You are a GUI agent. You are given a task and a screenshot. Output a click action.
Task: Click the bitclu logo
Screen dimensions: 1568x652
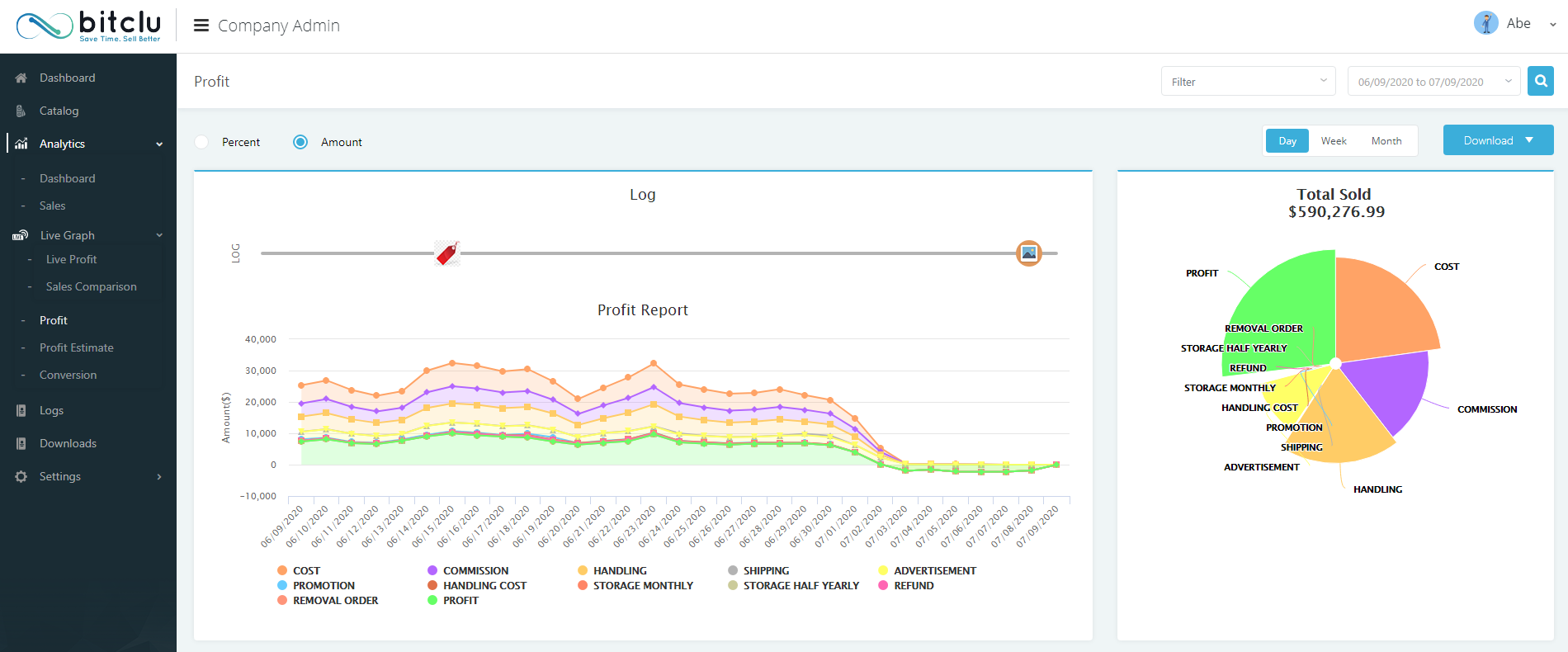pyautogui.click(x=89, y=26)
